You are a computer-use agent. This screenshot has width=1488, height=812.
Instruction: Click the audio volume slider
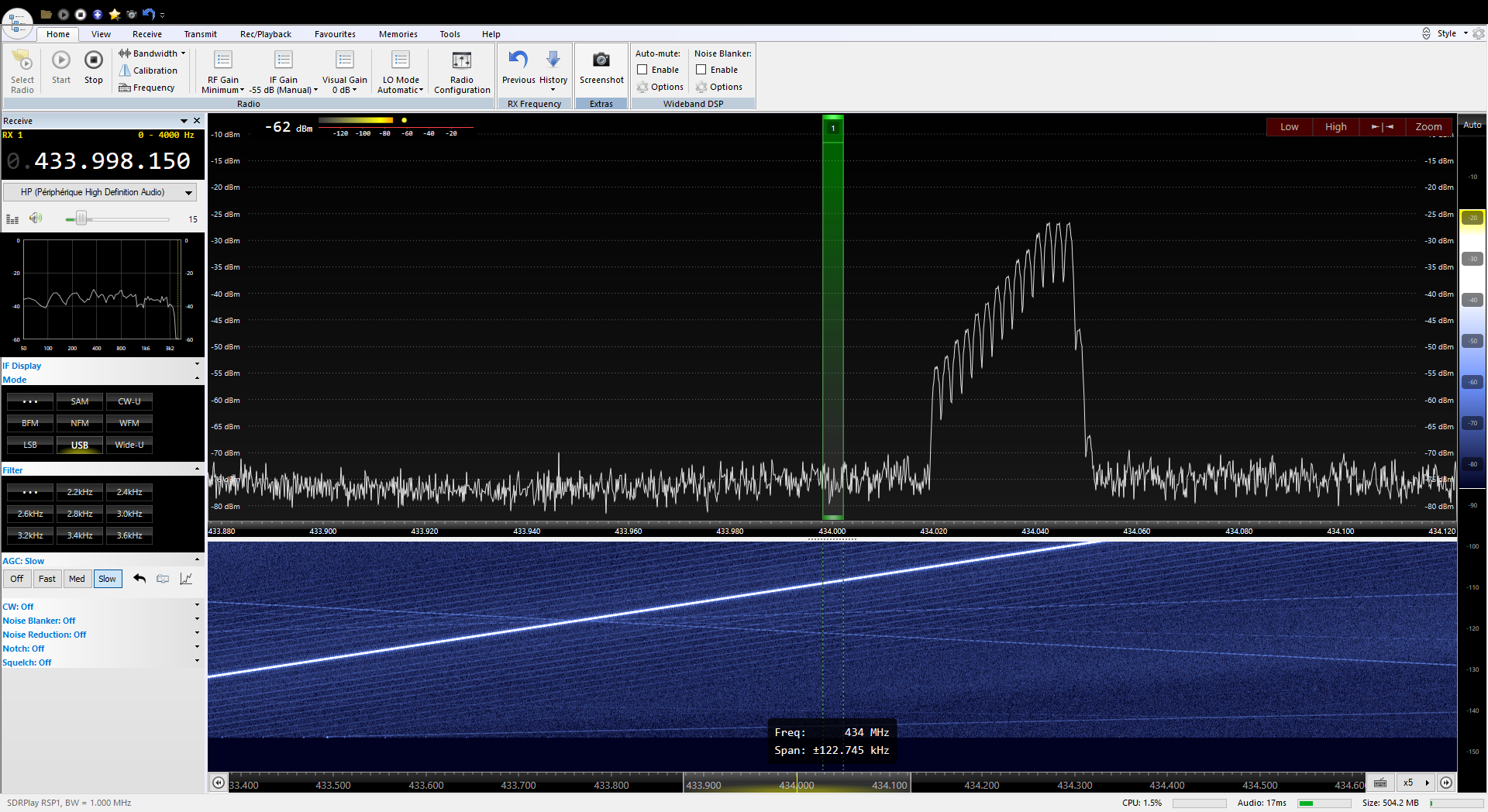[81, 219]
